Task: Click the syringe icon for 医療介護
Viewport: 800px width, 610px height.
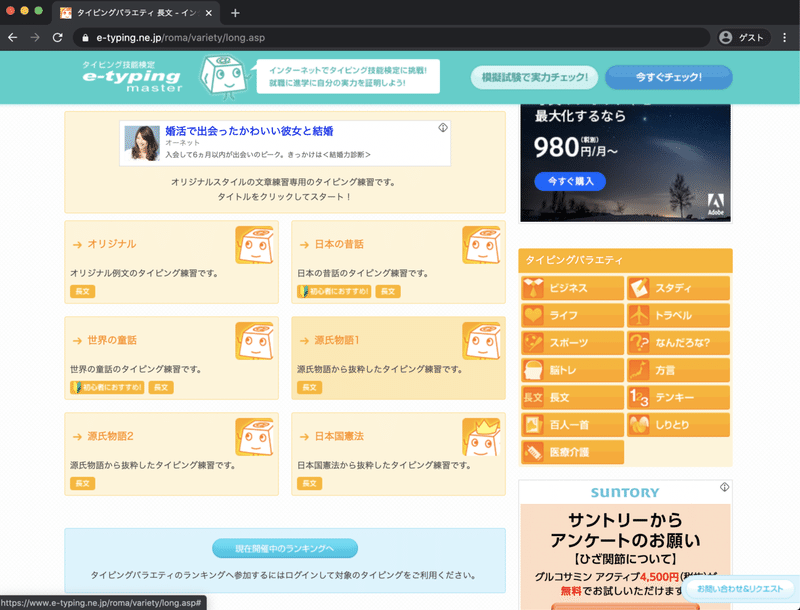Action: 532,452
